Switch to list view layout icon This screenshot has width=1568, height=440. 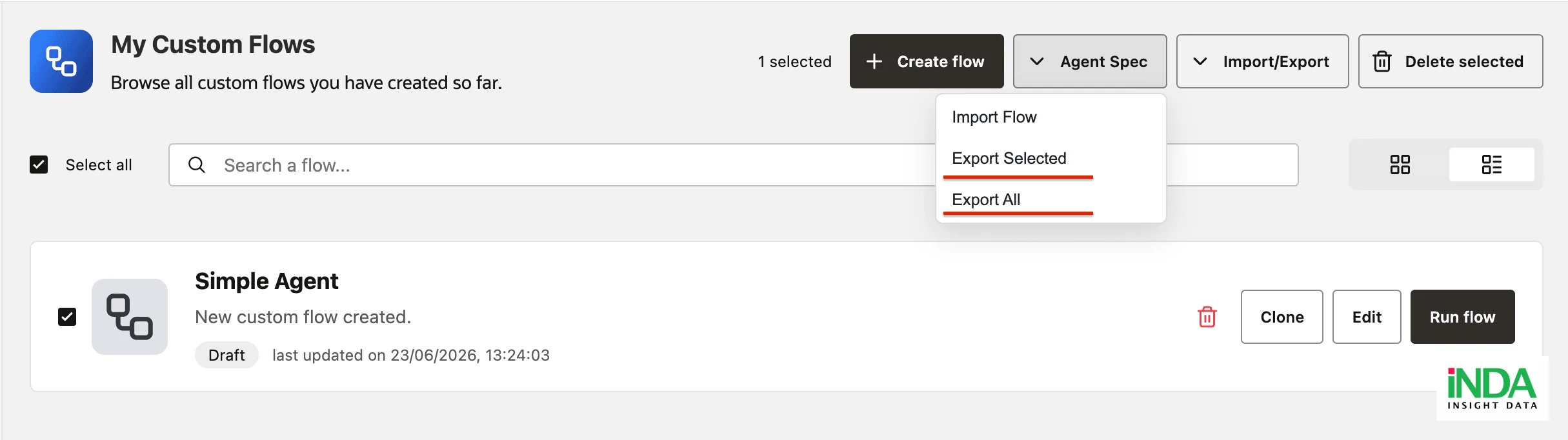(1491, 165)
